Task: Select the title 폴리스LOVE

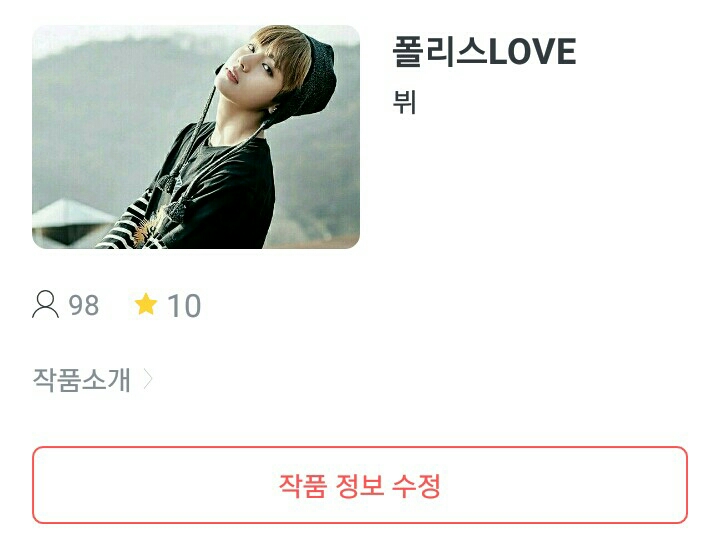Action: [484, 51]
